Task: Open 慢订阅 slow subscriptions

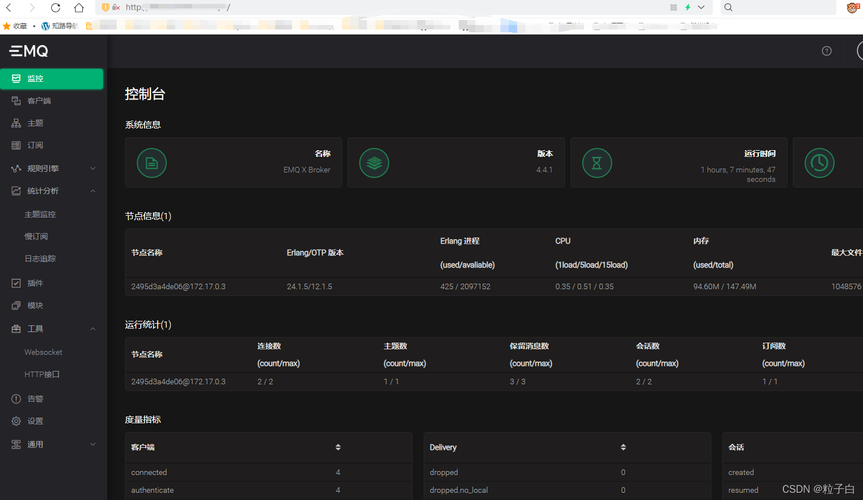Action: click(36, 236)
